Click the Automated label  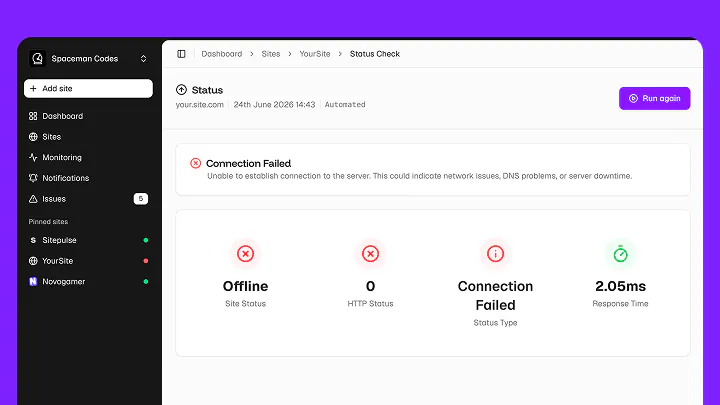345,105
